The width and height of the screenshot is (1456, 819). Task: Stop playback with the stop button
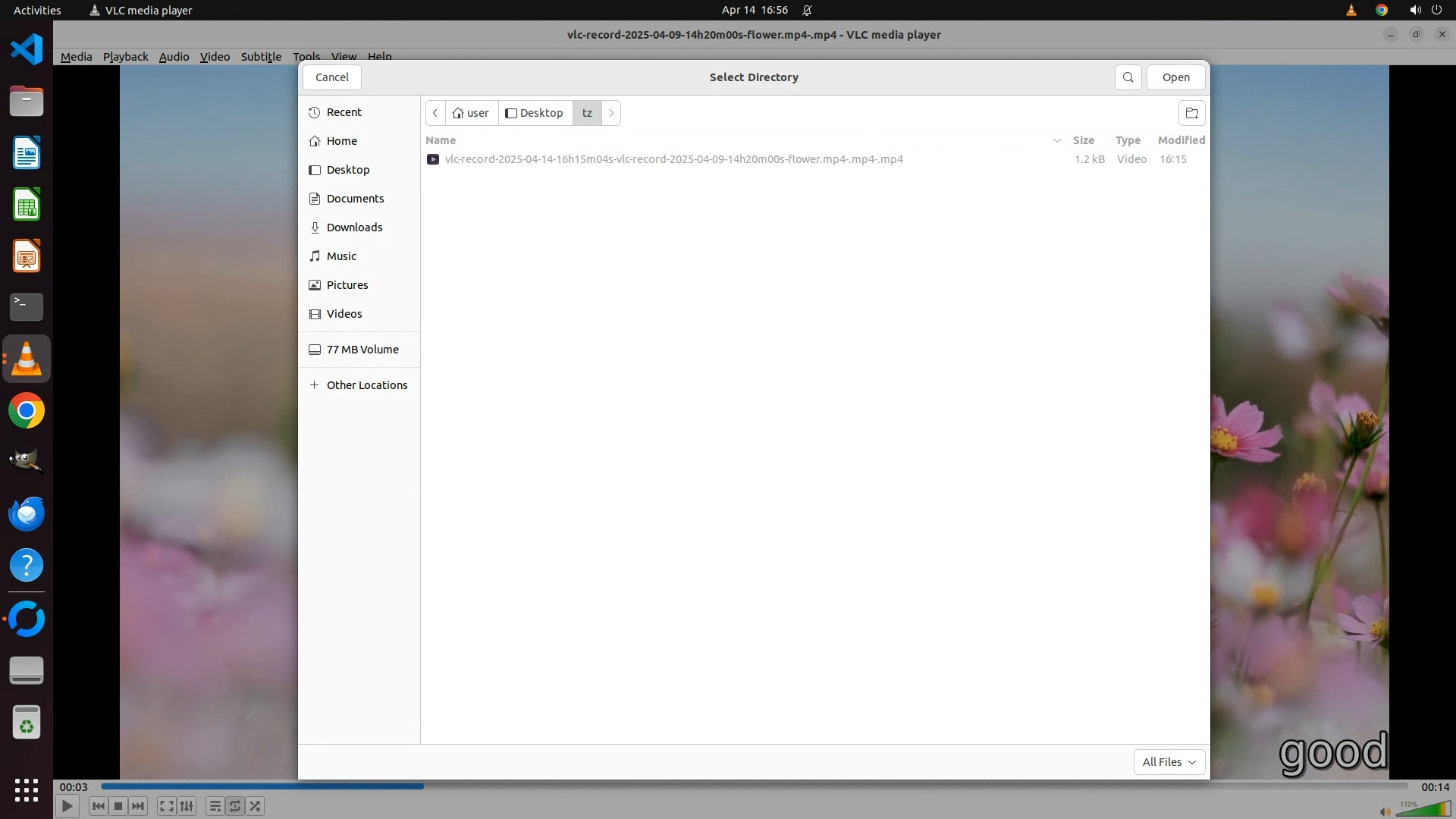click(x=118, y=806)
